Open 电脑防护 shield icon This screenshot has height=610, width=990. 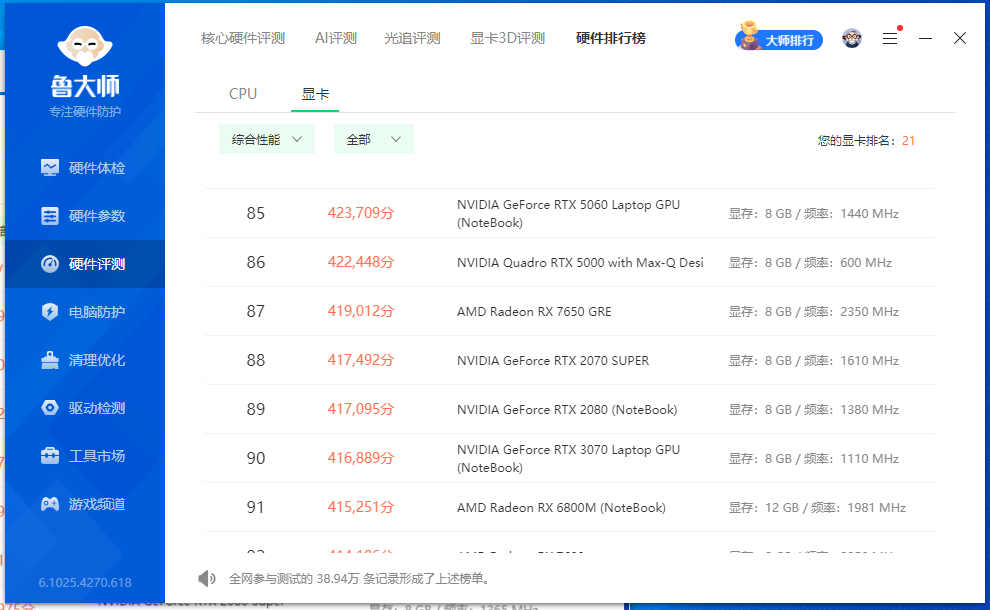pyautogui.click(x=50, y=312)
